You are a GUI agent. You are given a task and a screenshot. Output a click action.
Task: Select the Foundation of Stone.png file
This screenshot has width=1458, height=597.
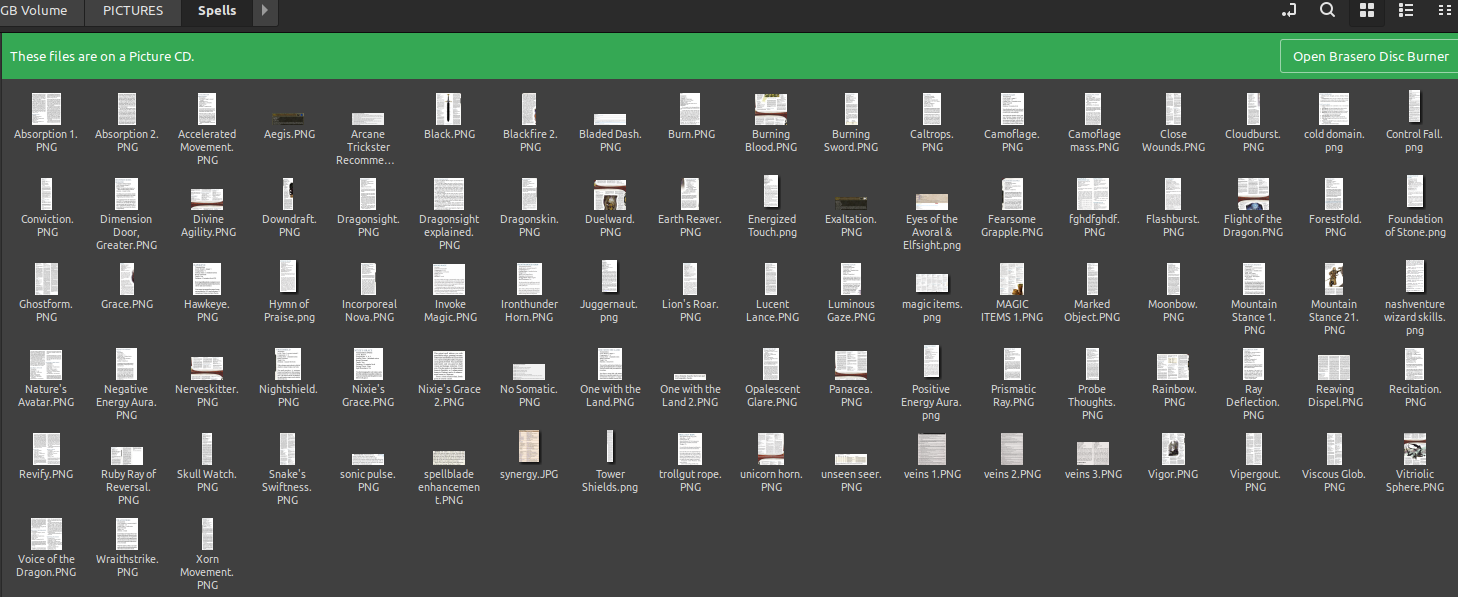pyautogui.click(x=1414, y=207)
